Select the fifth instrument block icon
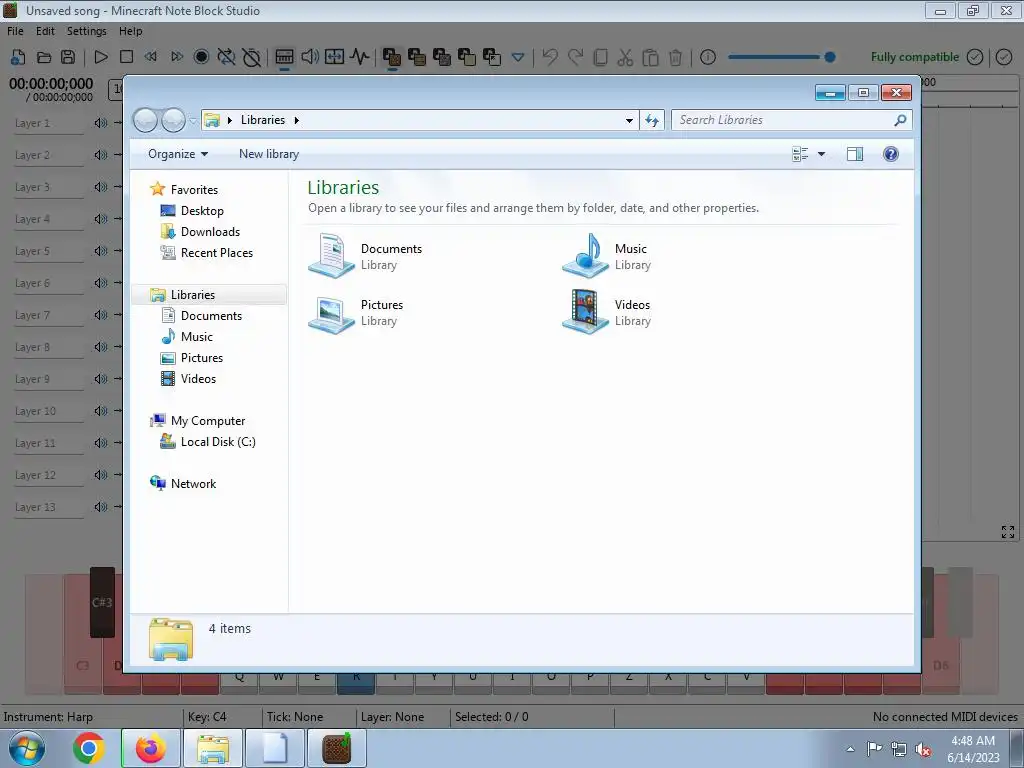The width and height of the screenshot is (1024, 768). click(492, 57)
